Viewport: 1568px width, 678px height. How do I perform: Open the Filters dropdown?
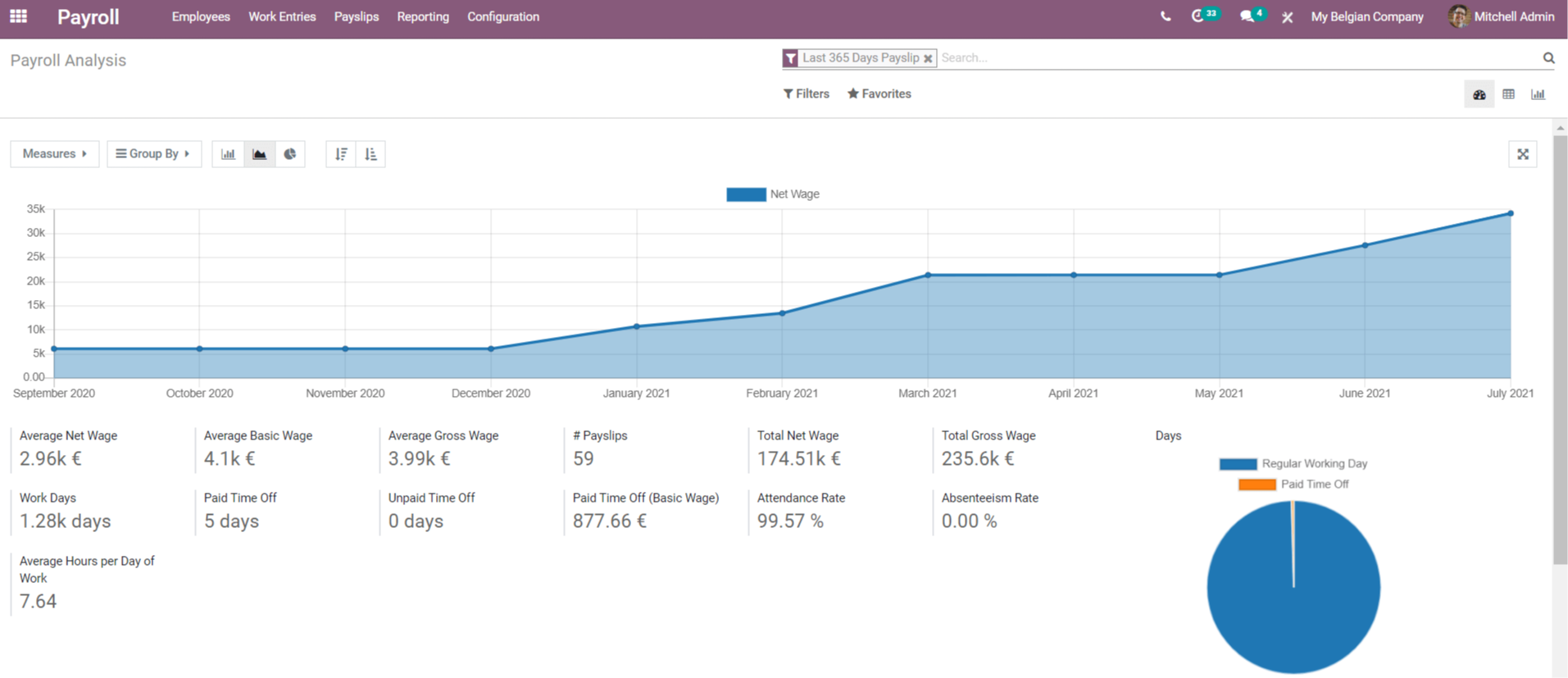click(806, 94)
